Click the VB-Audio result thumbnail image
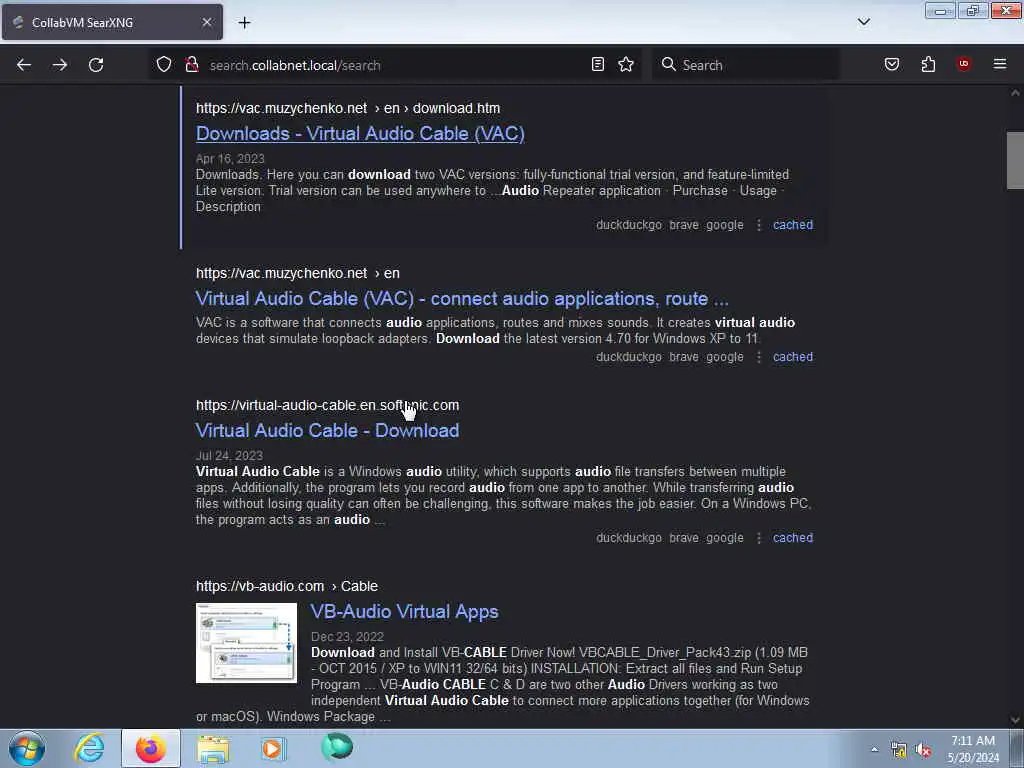 coord(246,643)
